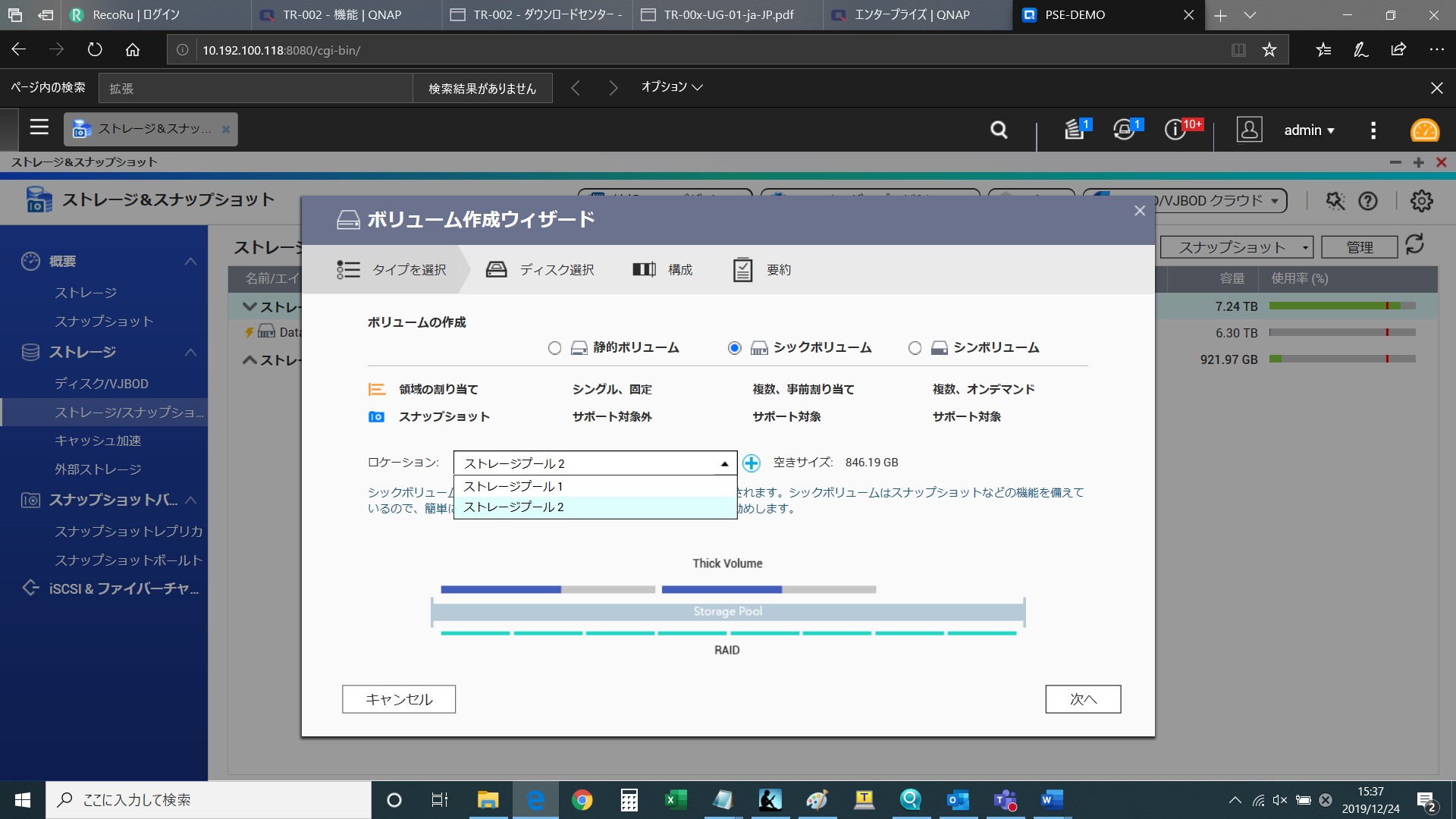The image size is (1456, 819).
Task: Open the external devices icon
Action: (1124, 130)
